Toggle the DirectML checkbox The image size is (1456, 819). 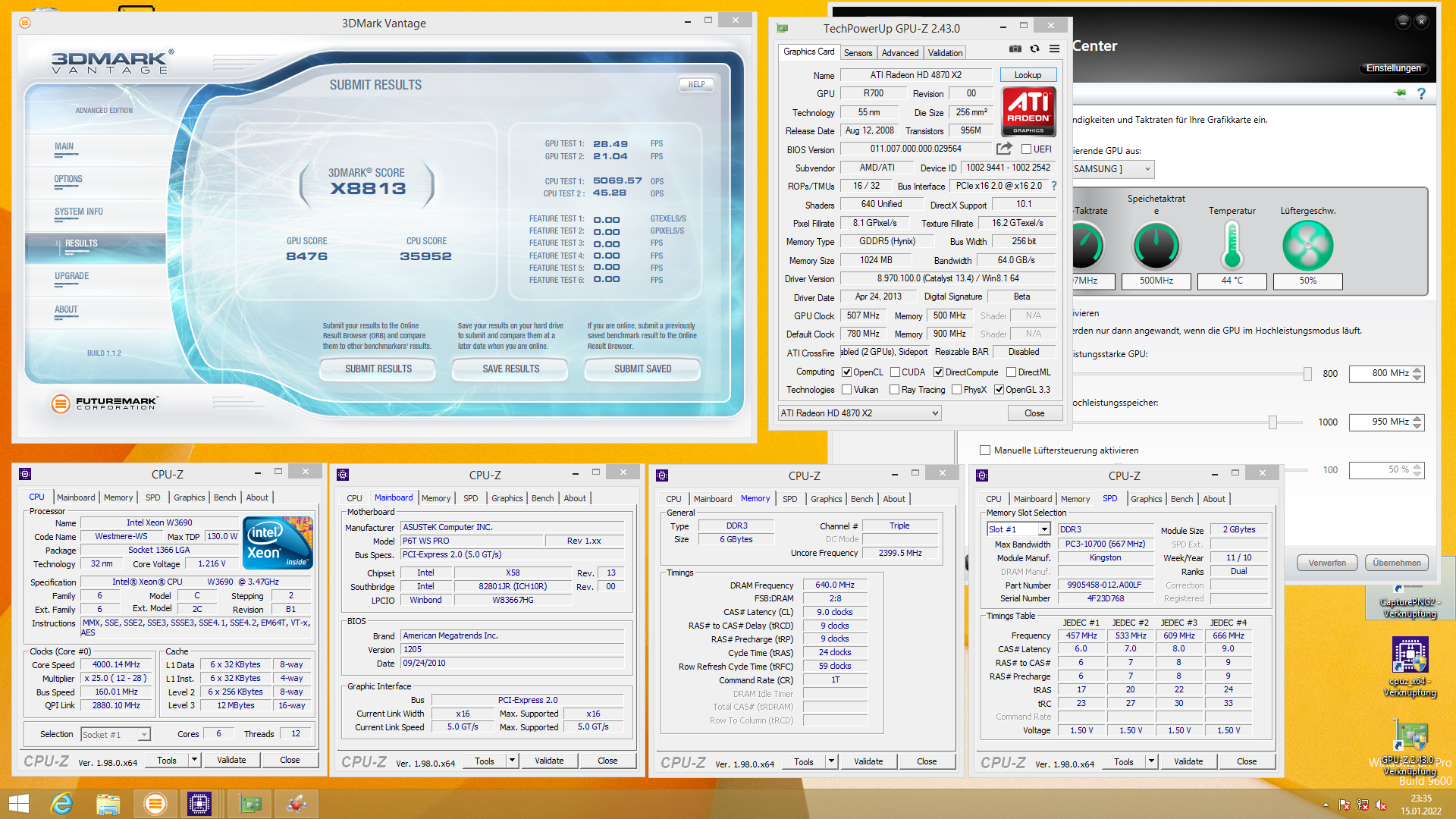pos(1011,372)
